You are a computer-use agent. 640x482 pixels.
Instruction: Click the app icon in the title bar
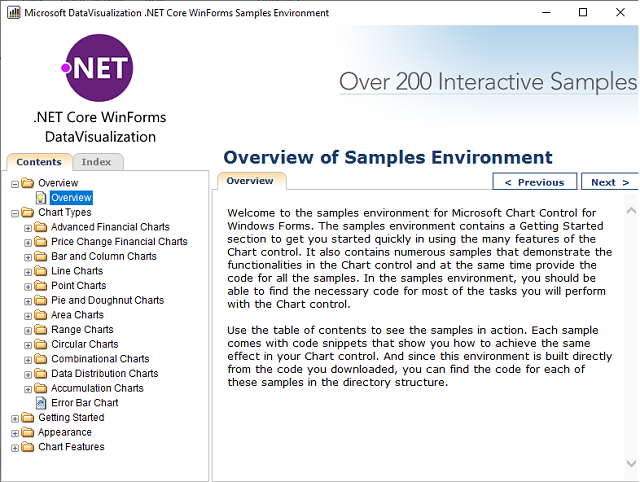[13, 13]
